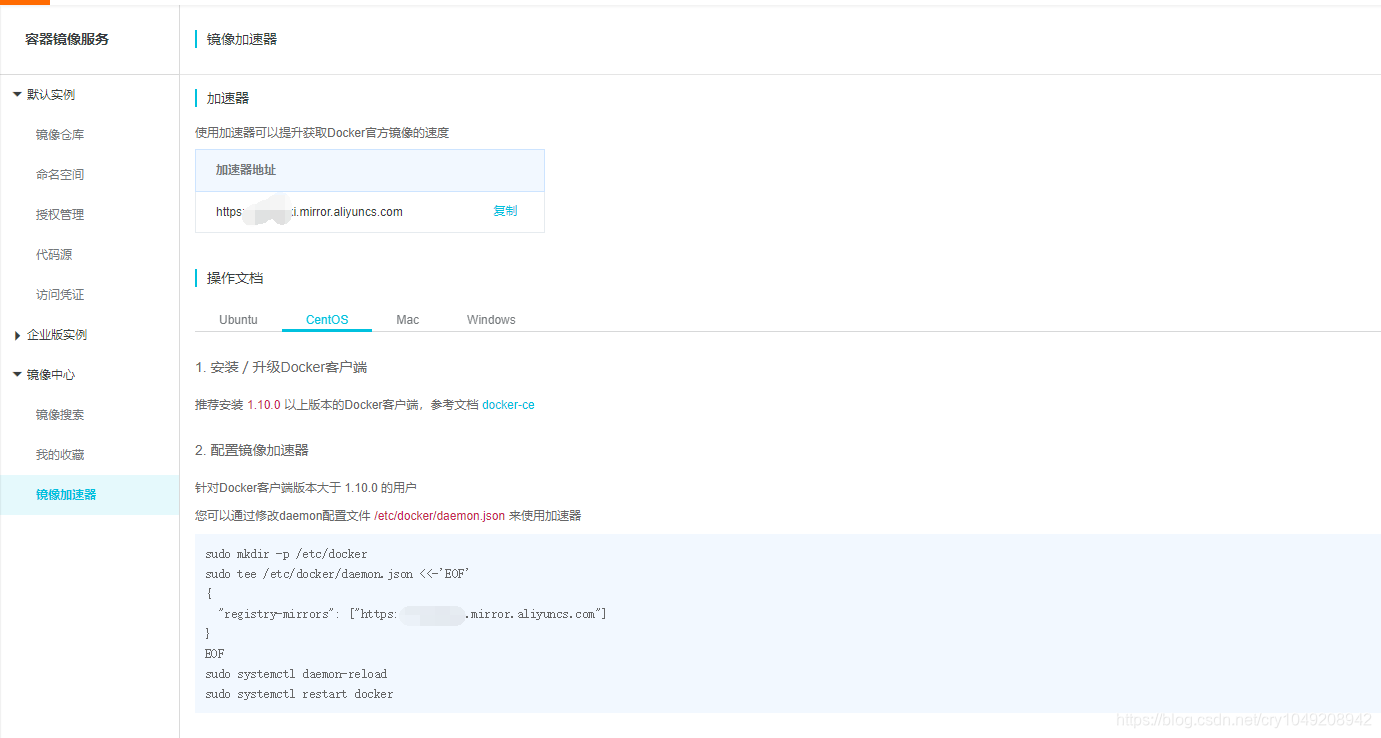Select the Mac documentation tab
Screen dimensions: 1381x738
(x=407, y=319)
